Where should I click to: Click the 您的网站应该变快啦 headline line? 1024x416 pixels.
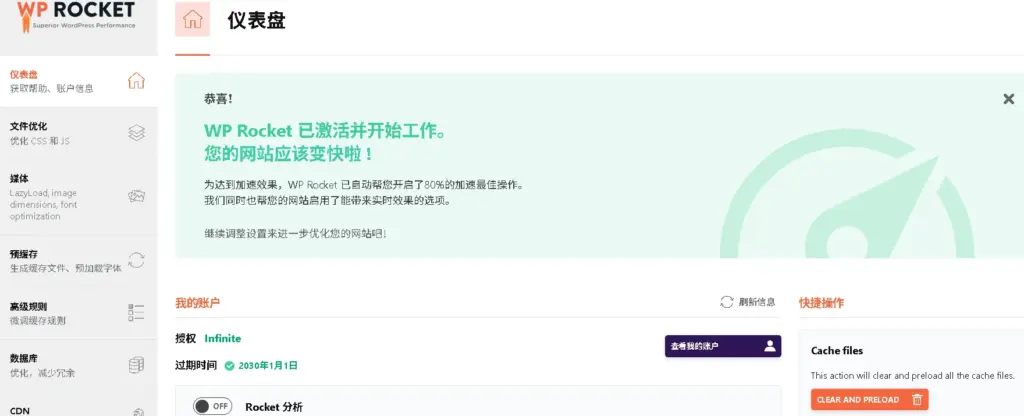pos(289,154)
